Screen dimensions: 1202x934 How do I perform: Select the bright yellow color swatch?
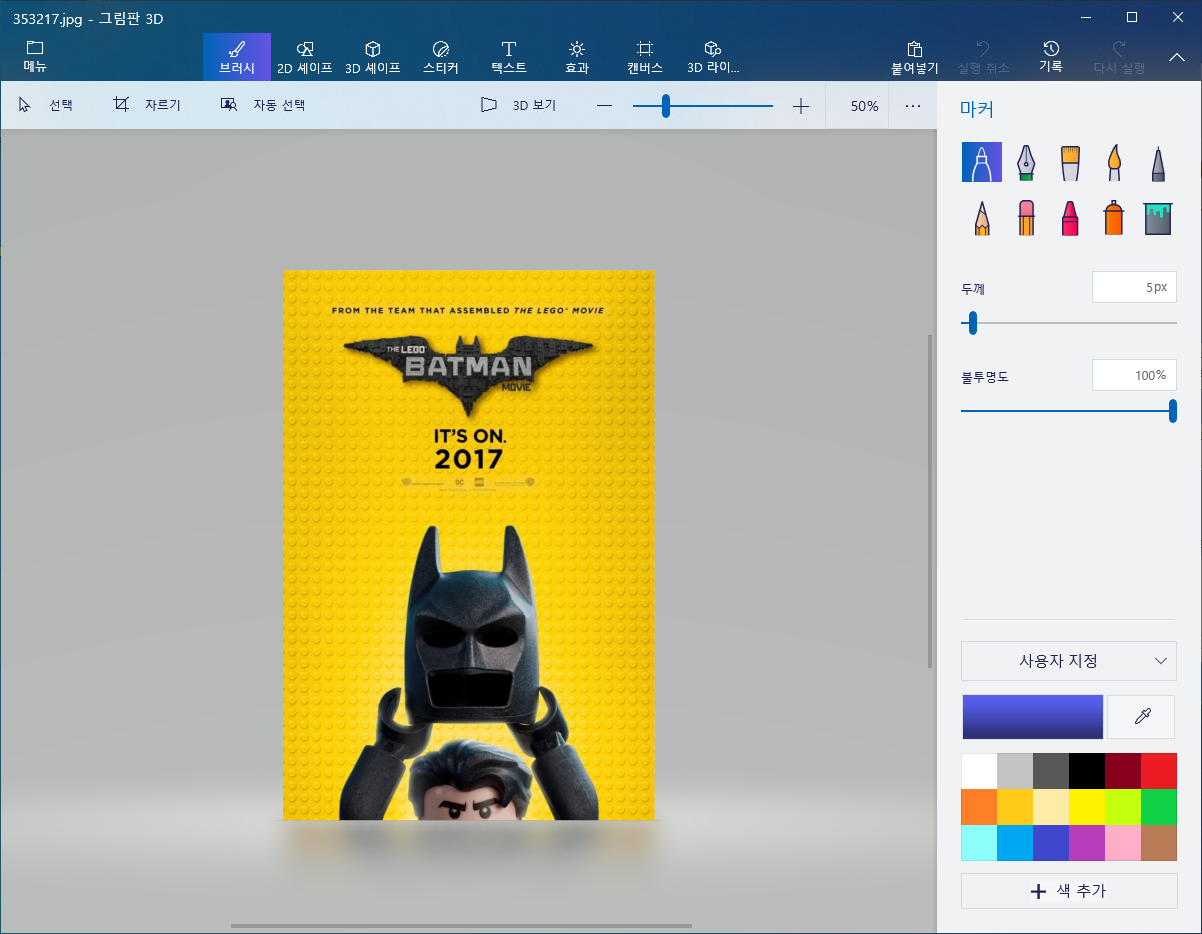click(1087, 807)
